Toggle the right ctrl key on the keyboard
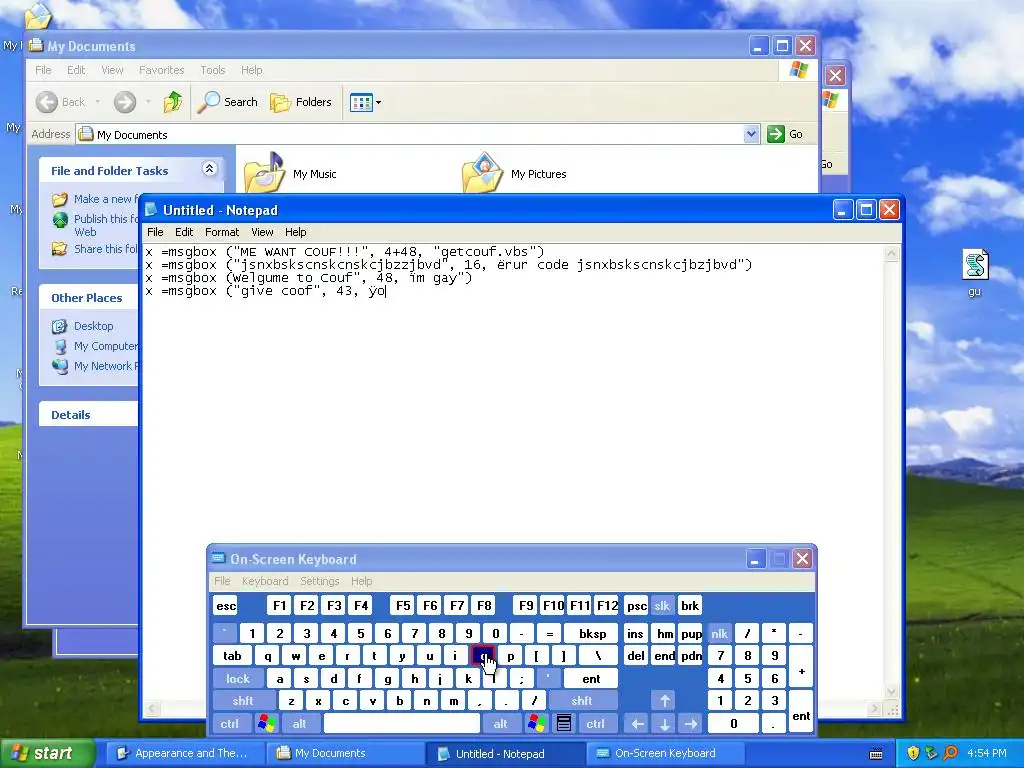 (x=595, y=724)
